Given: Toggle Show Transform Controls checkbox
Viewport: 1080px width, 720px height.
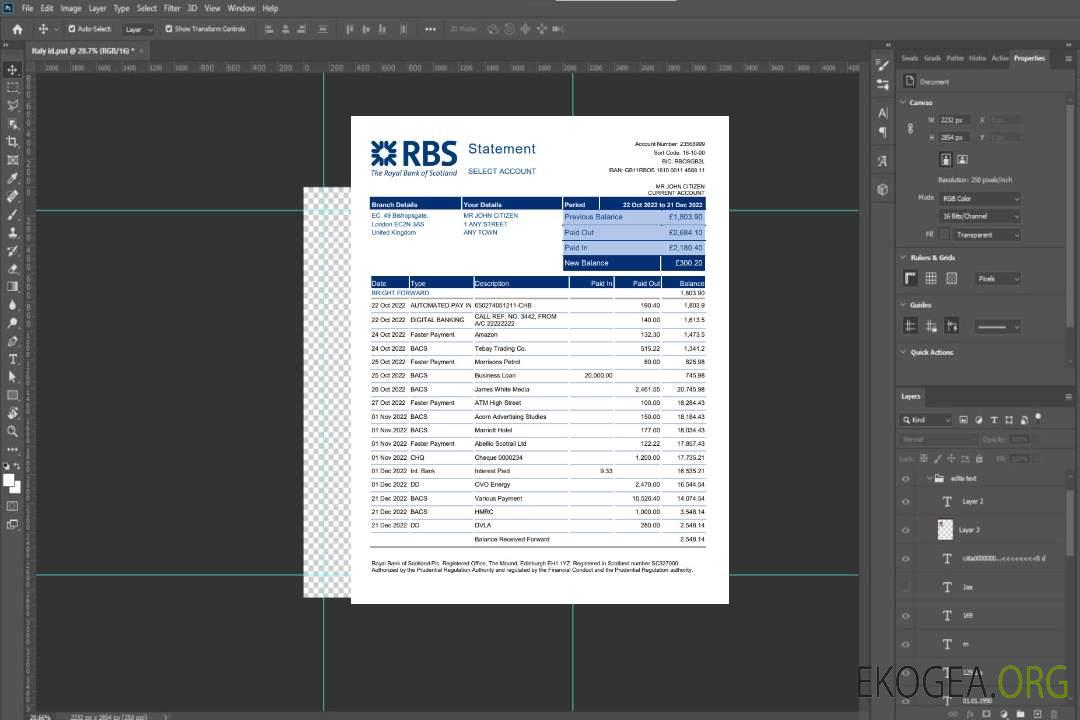Looking at the screenshot, I should (169, 29).
